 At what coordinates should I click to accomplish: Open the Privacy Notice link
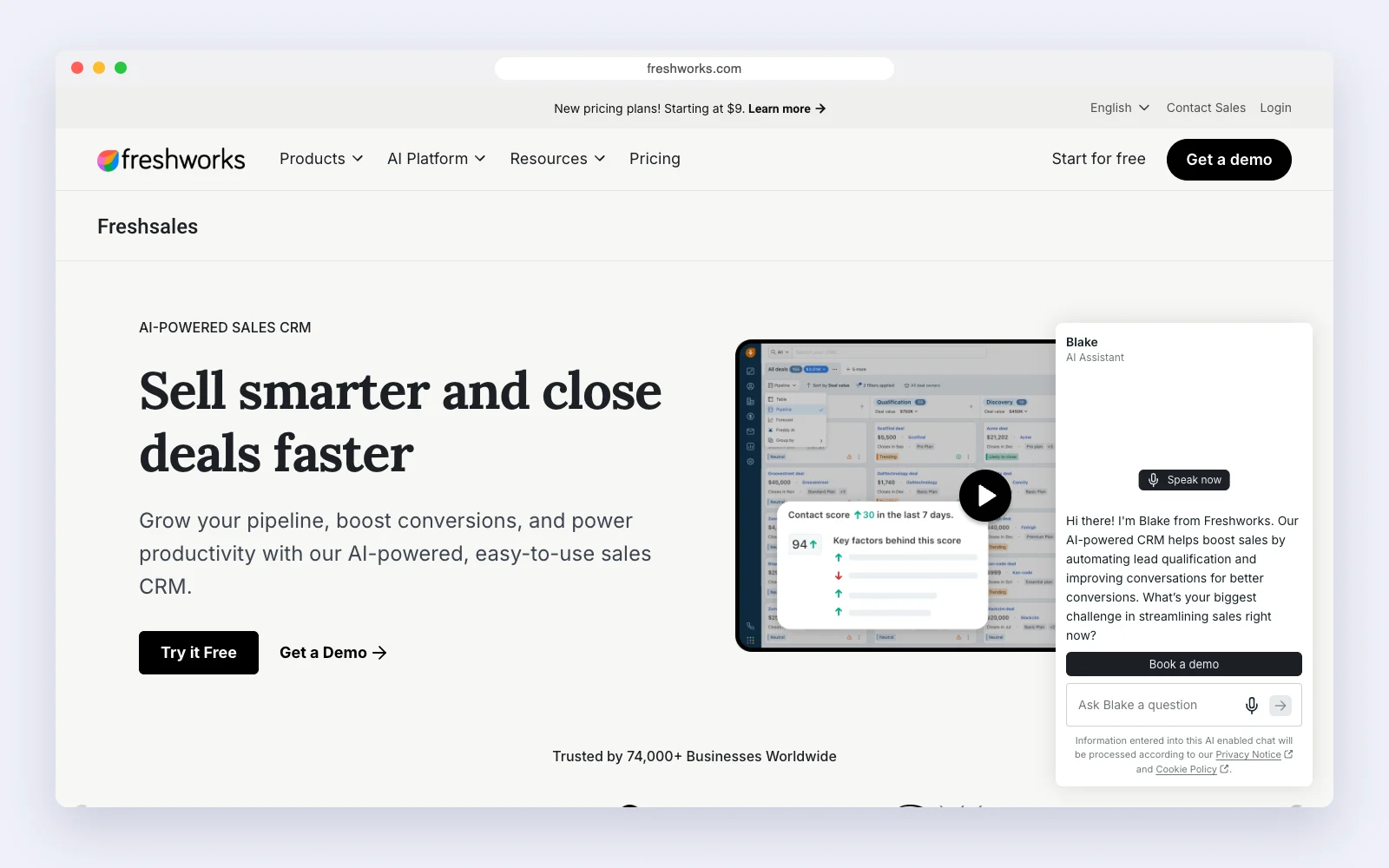[1254, 755]
